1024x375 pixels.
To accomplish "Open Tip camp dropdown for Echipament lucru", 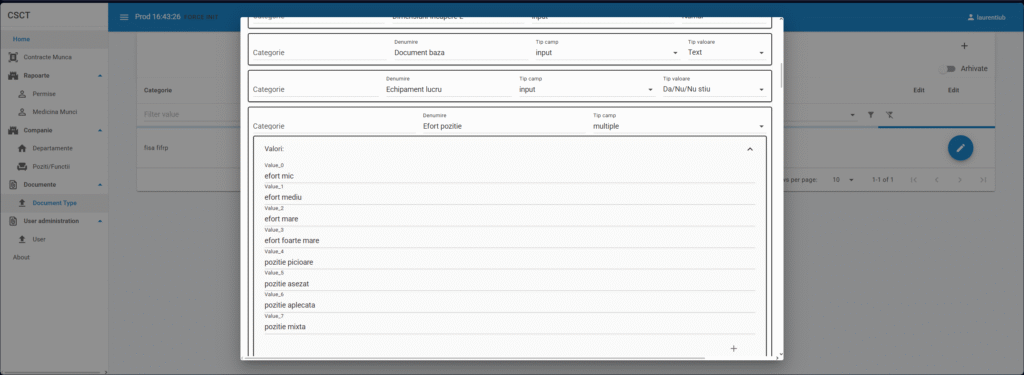I will 586,89.
